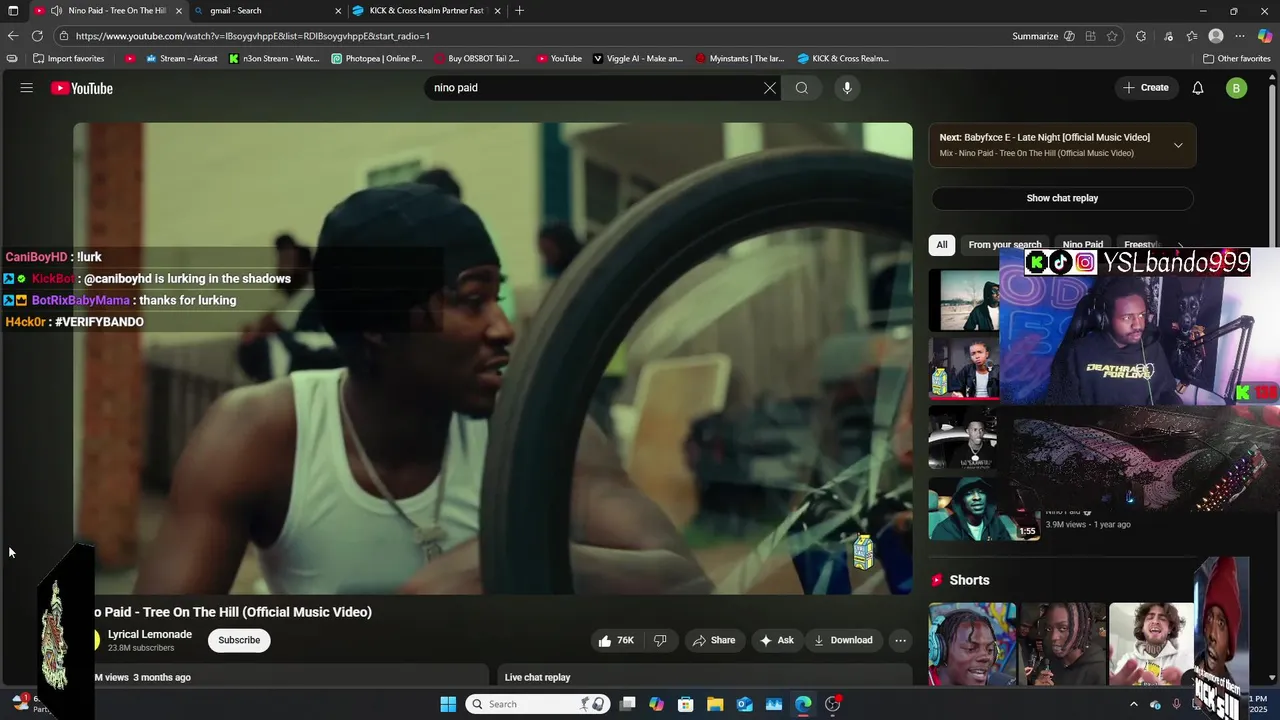Clear the 'nino paid' search text
The image size is (1280, 720).
click(769, 88)
